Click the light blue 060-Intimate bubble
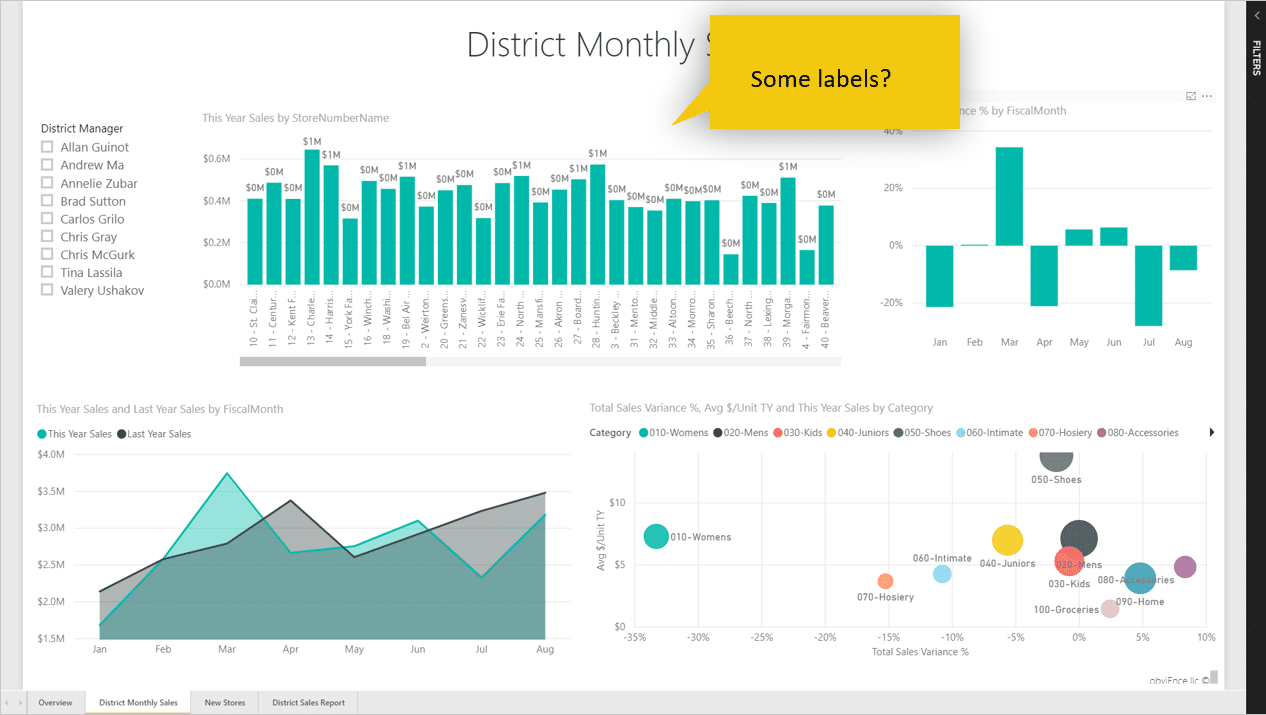The image size is (1266, 715). 942,574
